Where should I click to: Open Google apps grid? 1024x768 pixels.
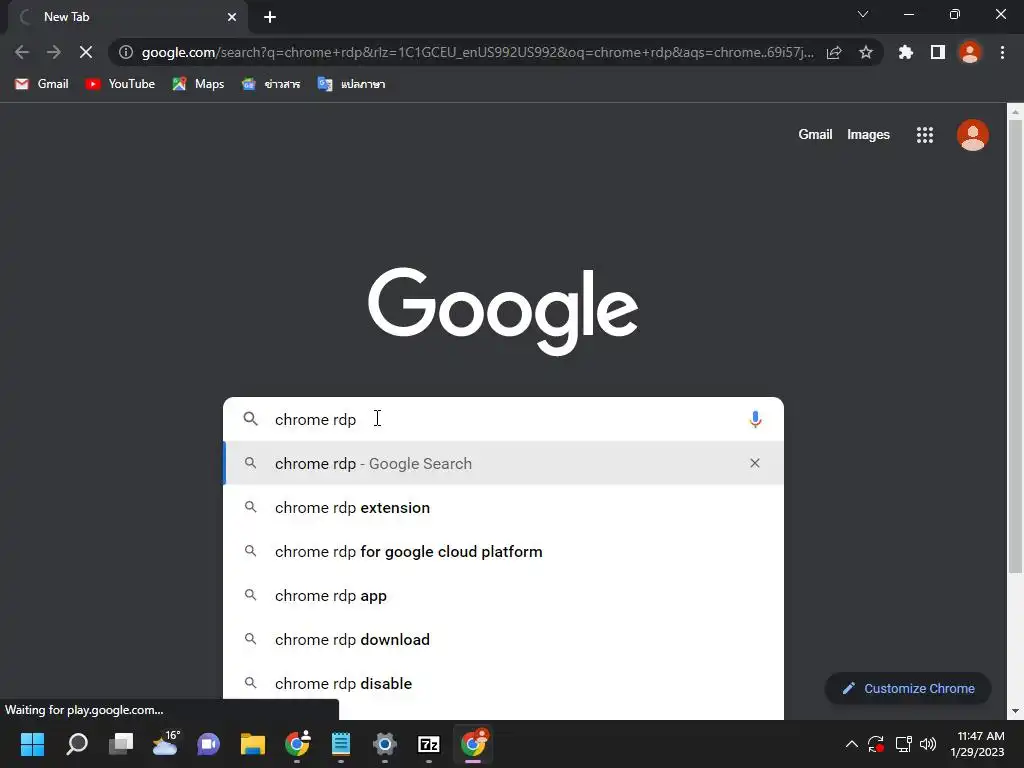click(x=925, y=135)
